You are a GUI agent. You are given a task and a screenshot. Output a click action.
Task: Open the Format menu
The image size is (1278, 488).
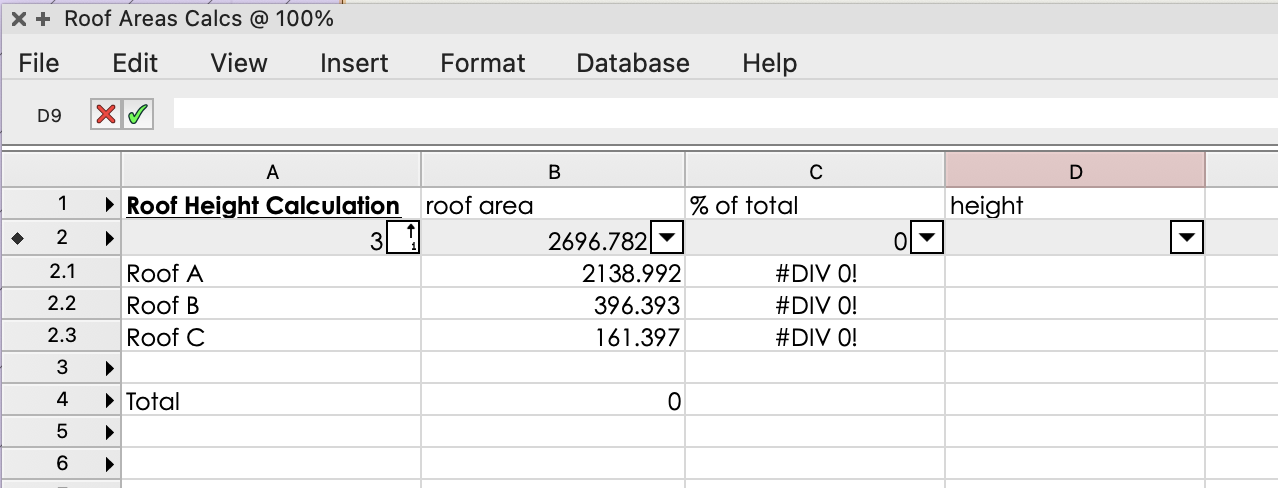point(482,63)
